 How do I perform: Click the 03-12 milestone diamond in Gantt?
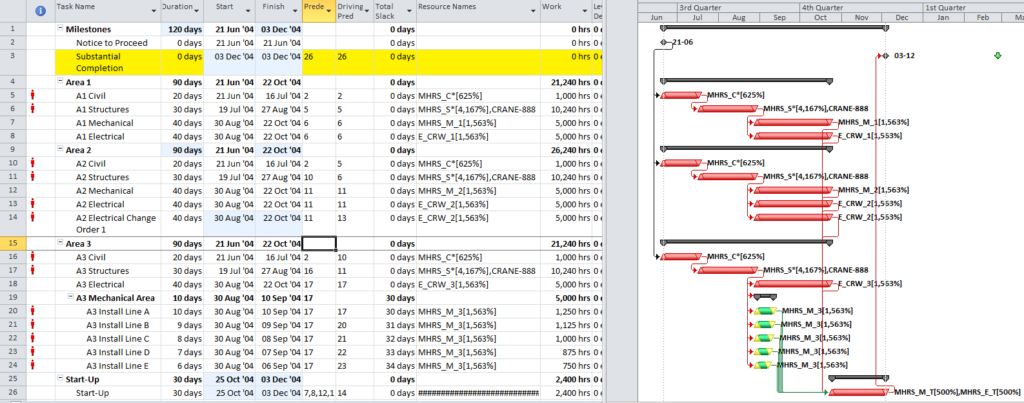point(885,56)
